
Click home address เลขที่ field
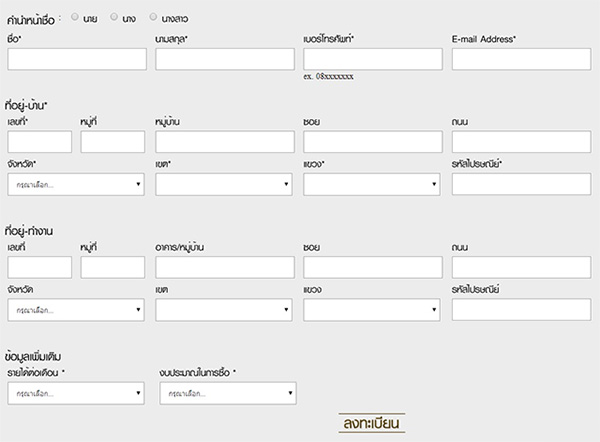[39, 142]
